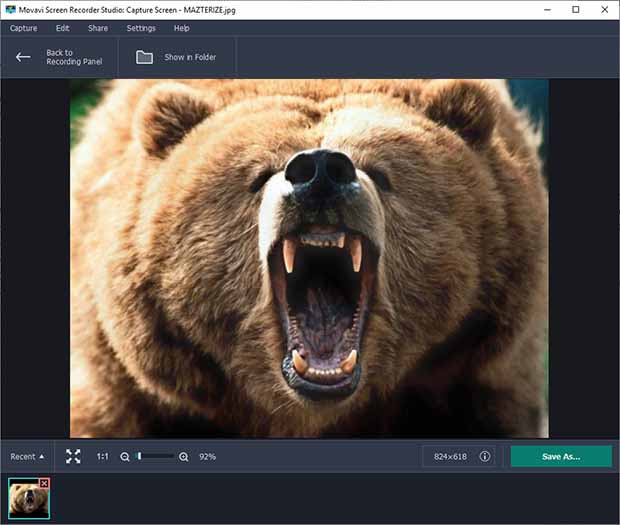Click the Save As... button
The image size is (620, 525).
tap(561, 457)
